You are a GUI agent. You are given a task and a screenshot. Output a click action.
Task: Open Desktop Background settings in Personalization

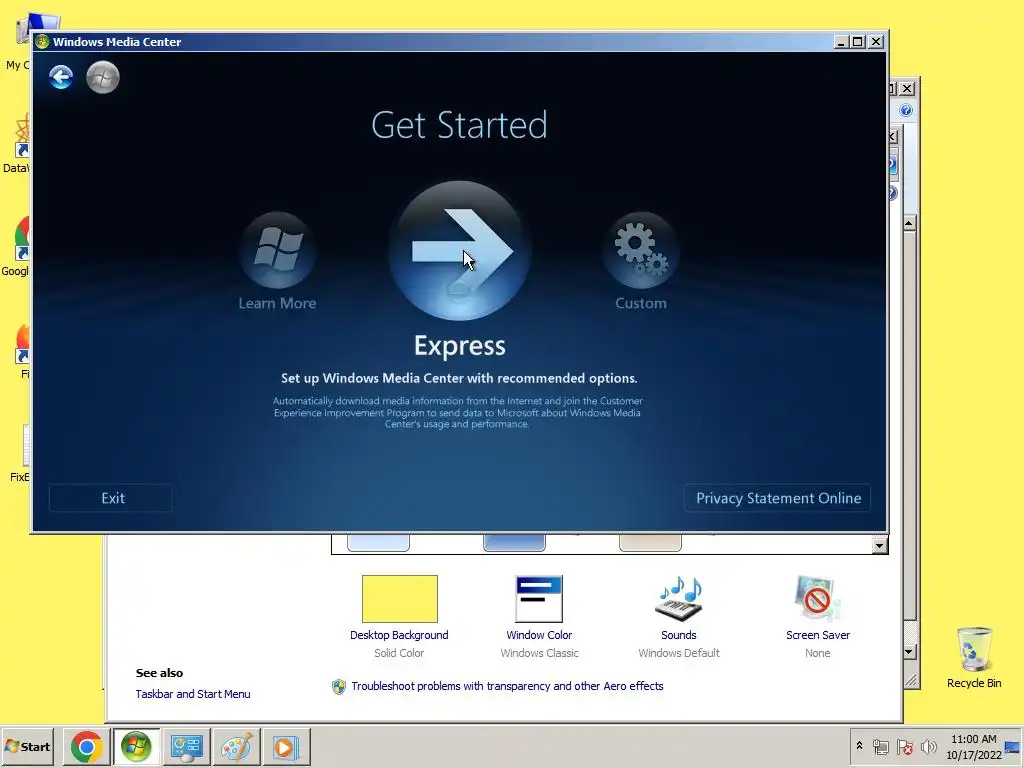point(400,599)
